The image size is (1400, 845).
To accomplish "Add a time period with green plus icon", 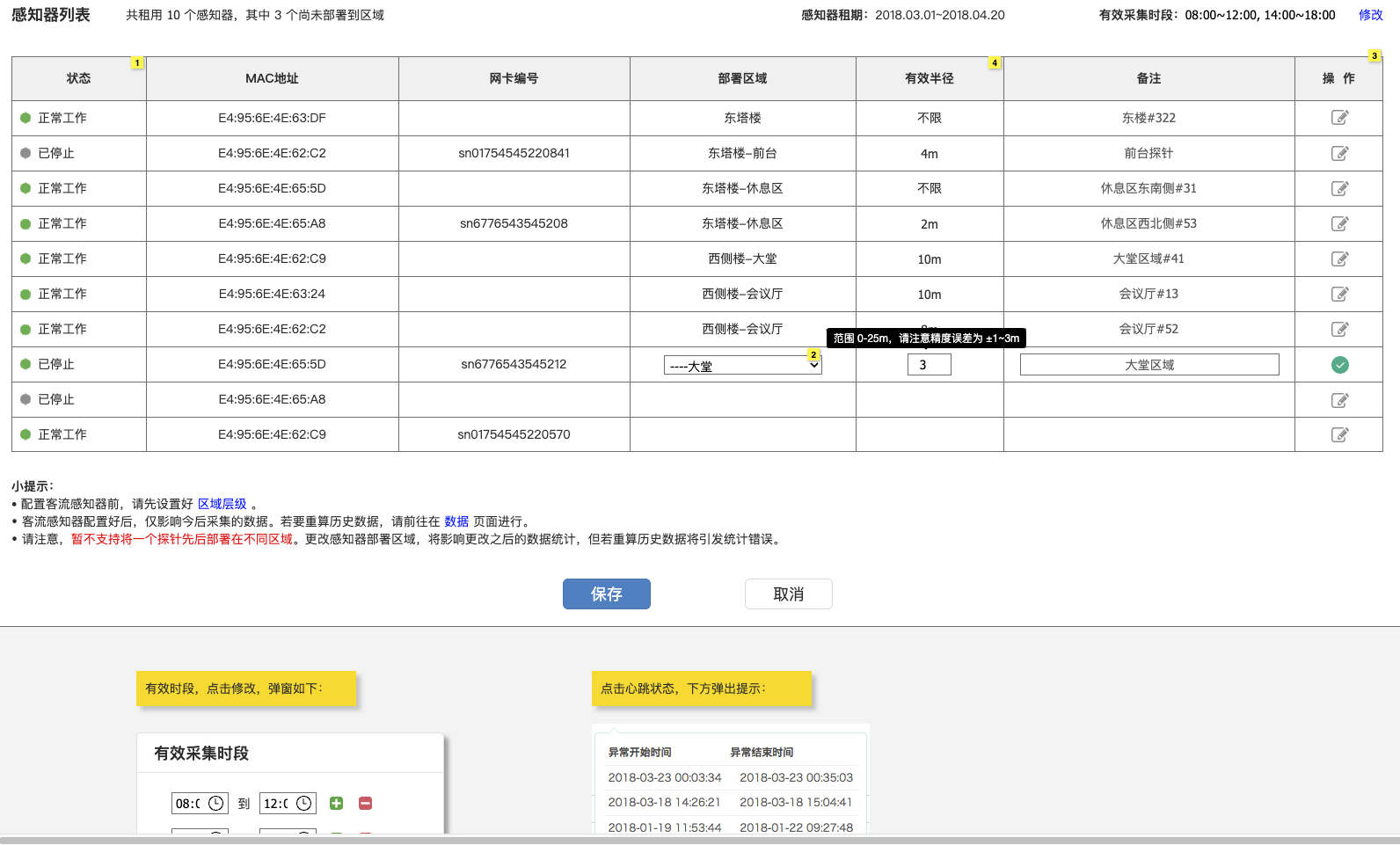I will (x=336, y=803).
